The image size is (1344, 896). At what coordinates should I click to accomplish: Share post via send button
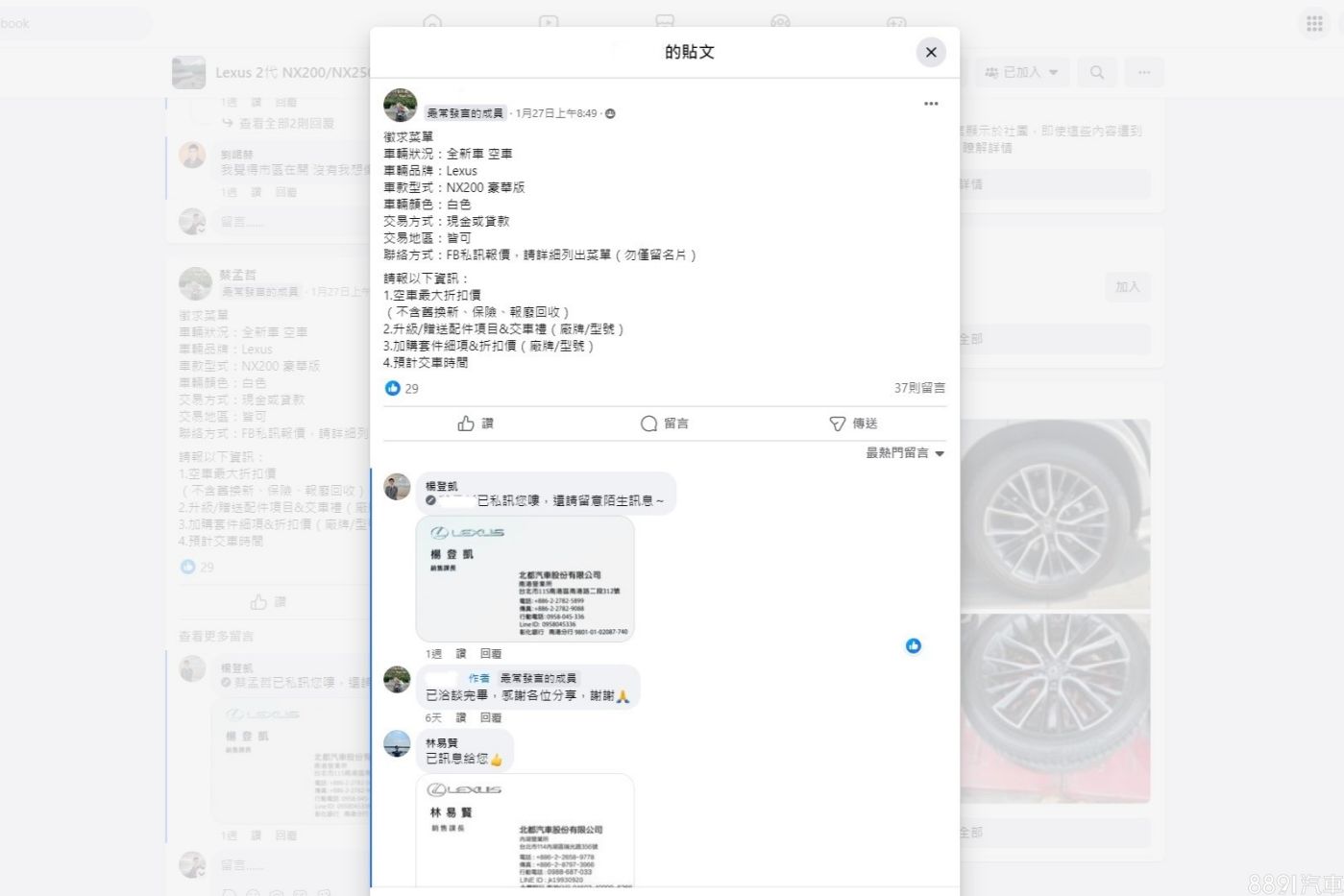coord(853,424)
